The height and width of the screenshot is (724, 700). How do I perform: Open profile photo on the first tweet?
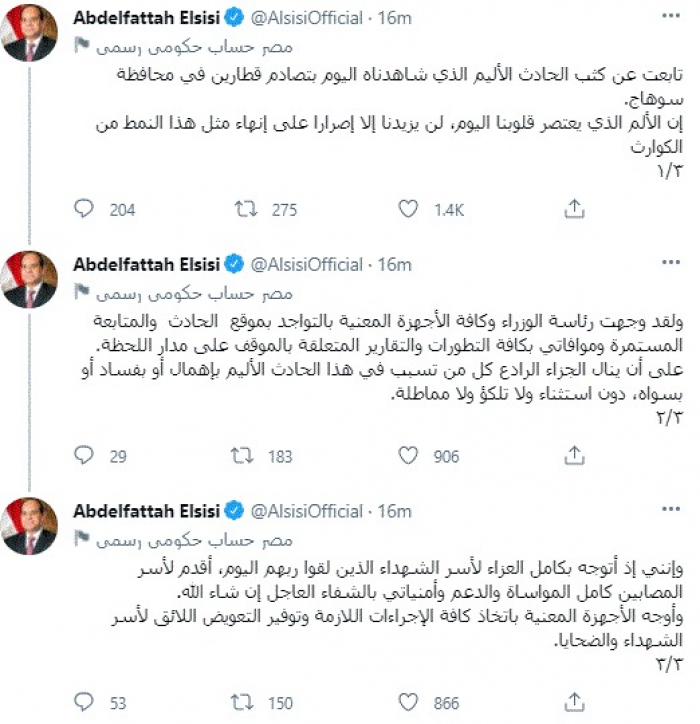point(32,34)
